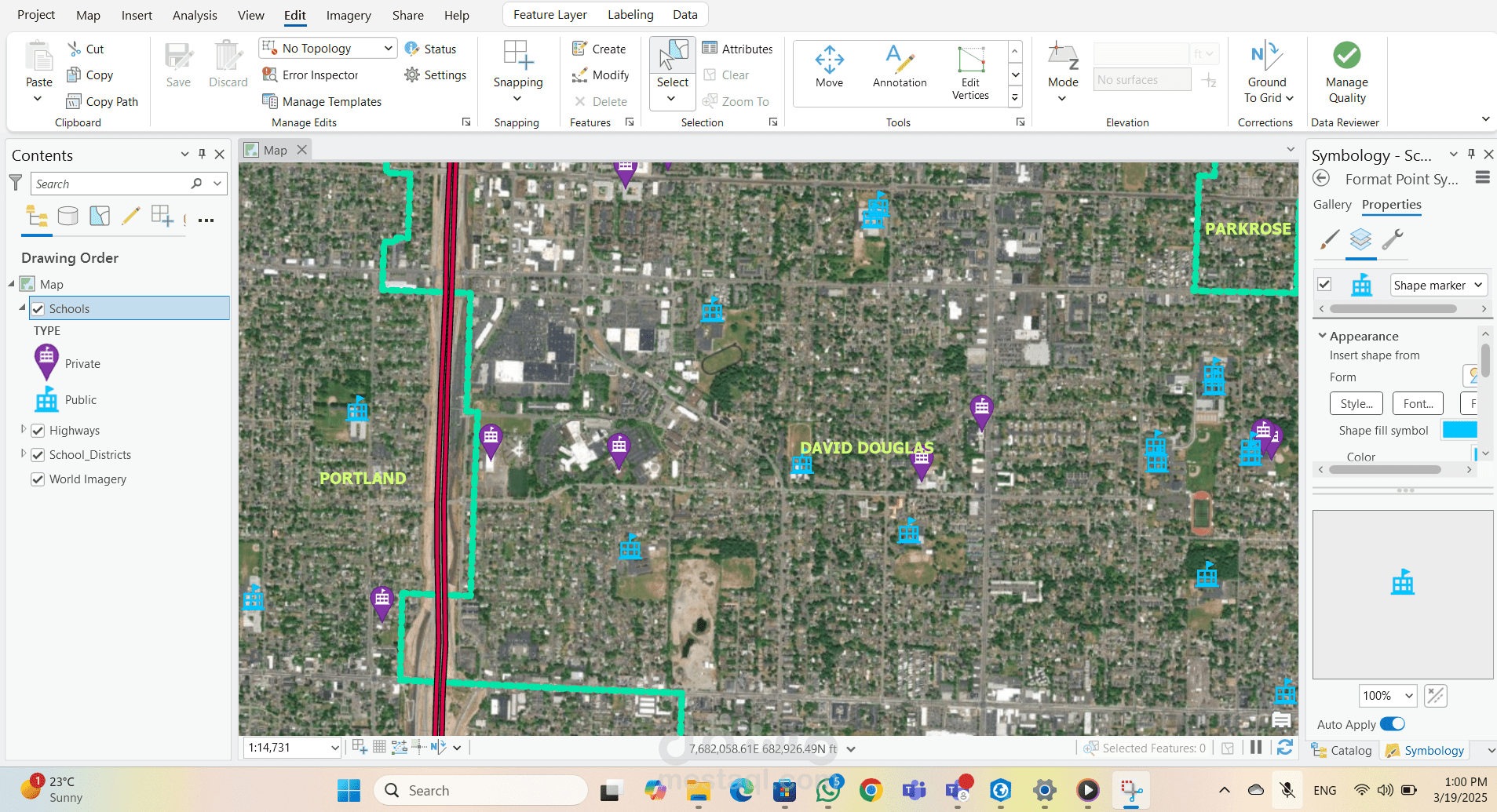Pause map drawing
Viewport: 1497px width, 812px height.
1256,748
